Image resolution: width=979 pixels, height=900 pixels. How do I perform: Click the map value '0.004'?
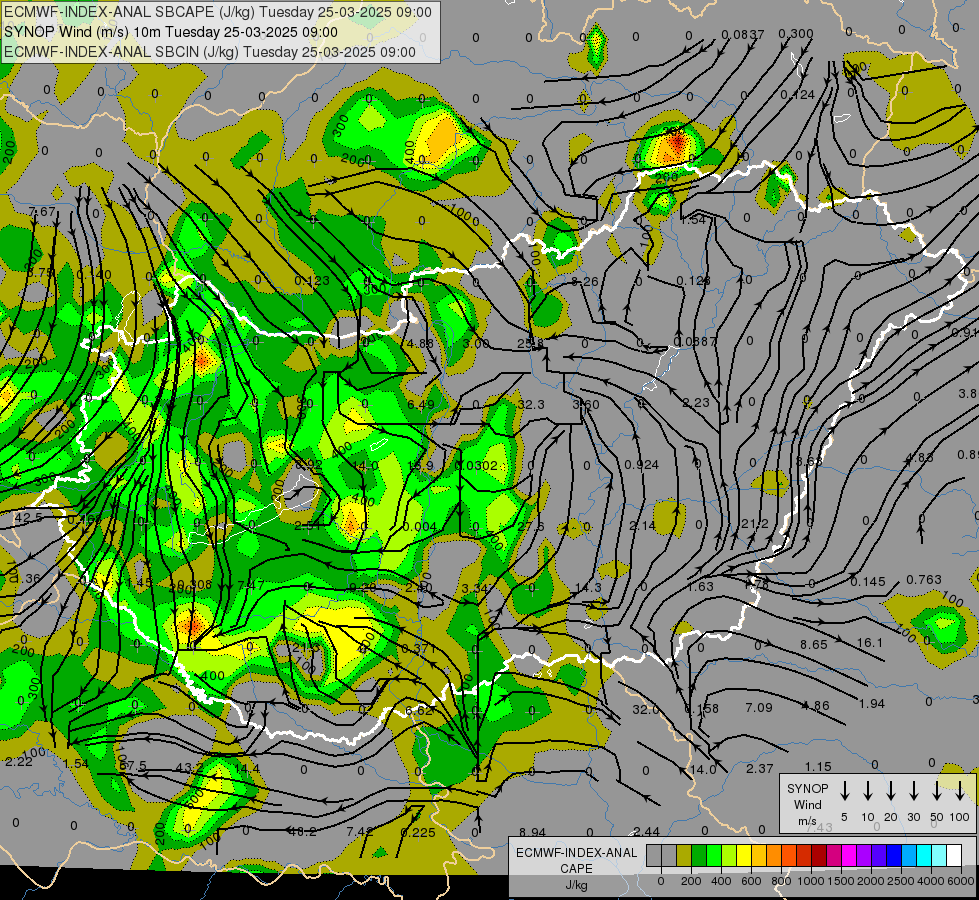click(420, 527)
